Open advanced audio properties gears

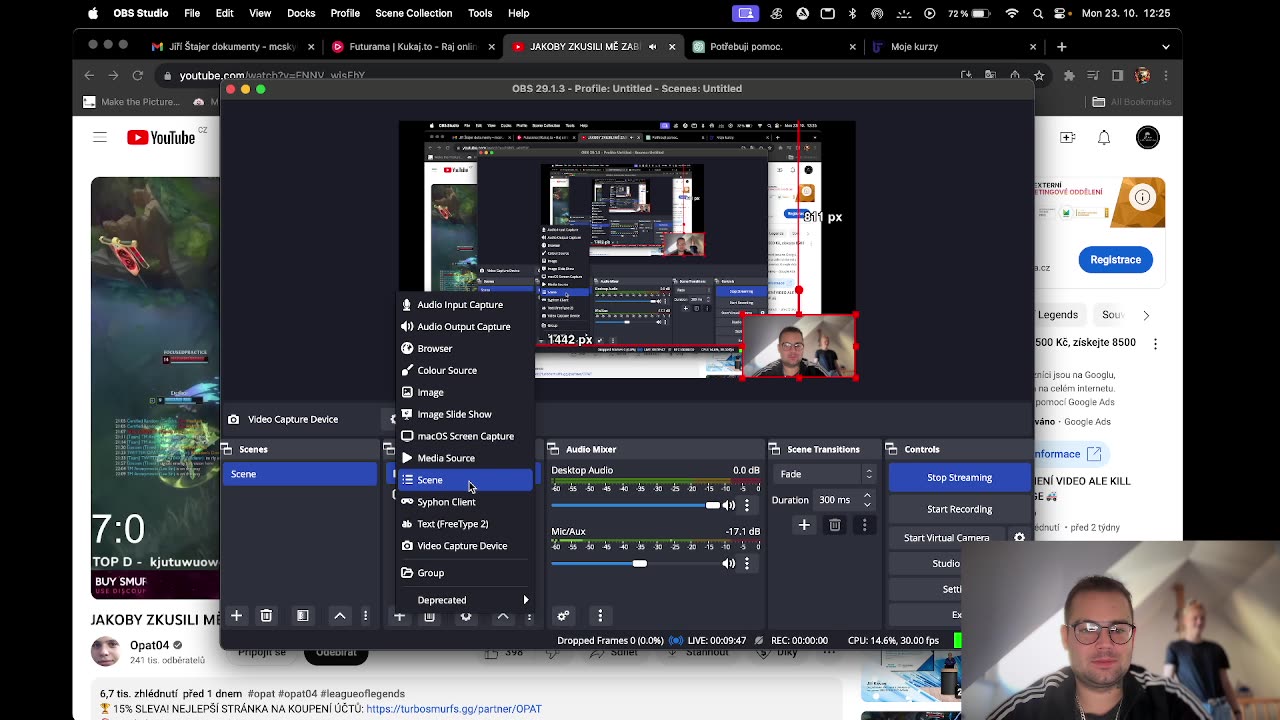pyautogui.click(x=563, y=616)
